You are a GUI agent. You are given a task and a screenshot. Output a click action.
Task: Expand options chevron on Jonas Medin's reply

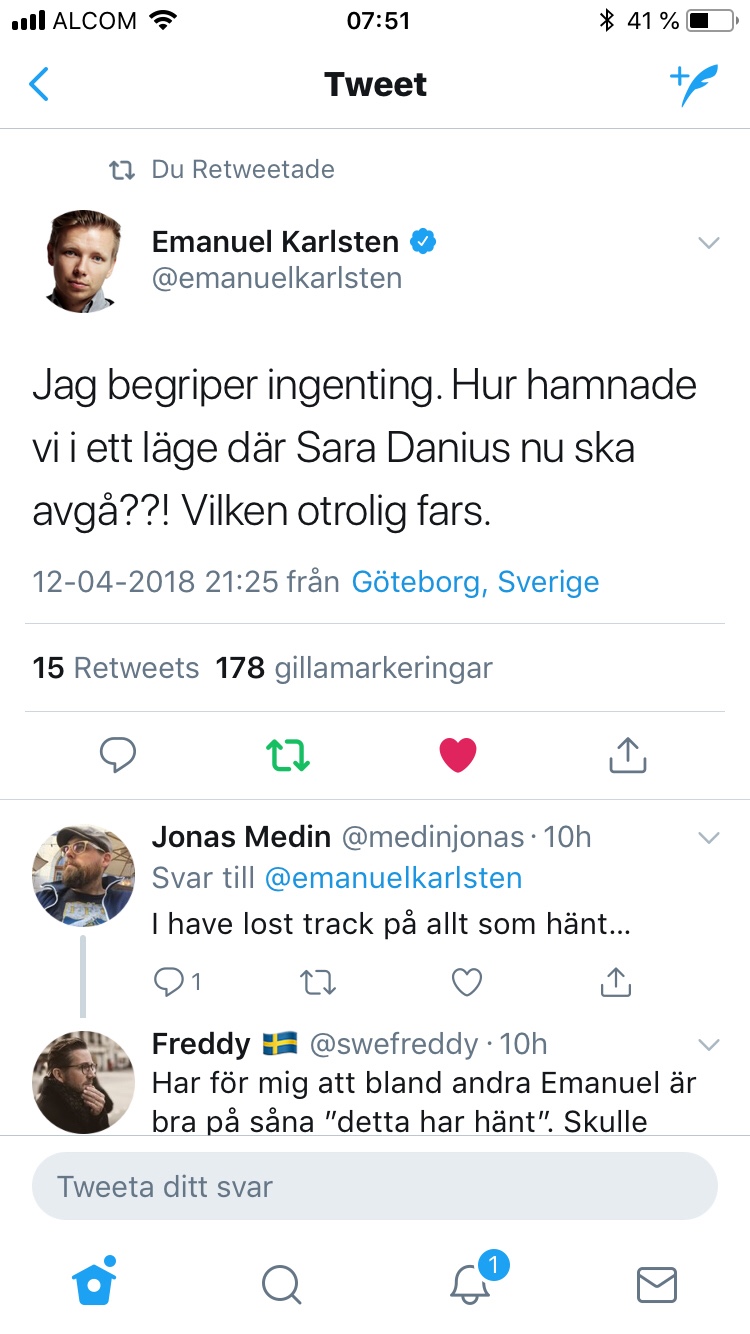[708, 838]
